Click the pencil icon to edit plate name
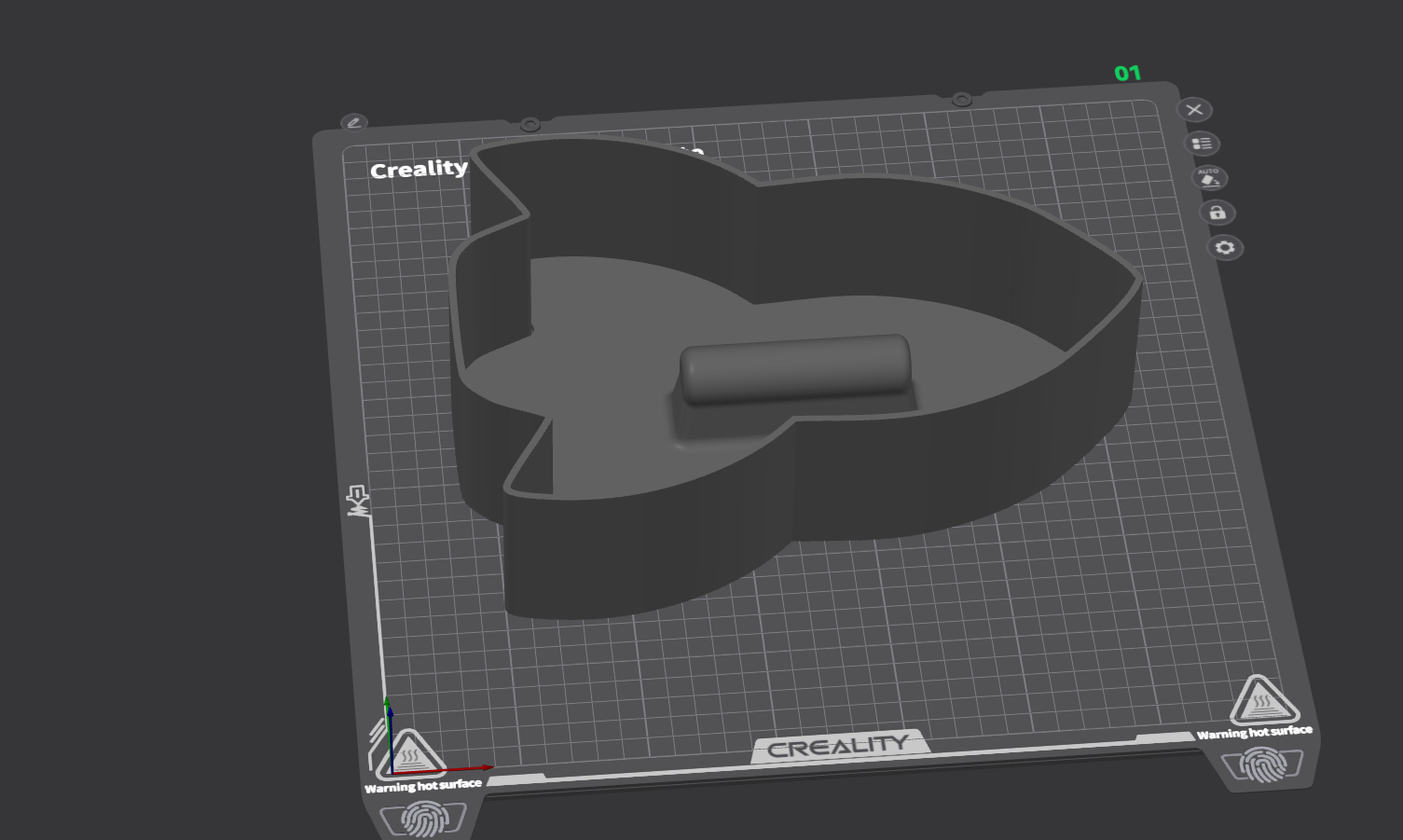Screen dimensions: 1403x840 coord(353,122)
